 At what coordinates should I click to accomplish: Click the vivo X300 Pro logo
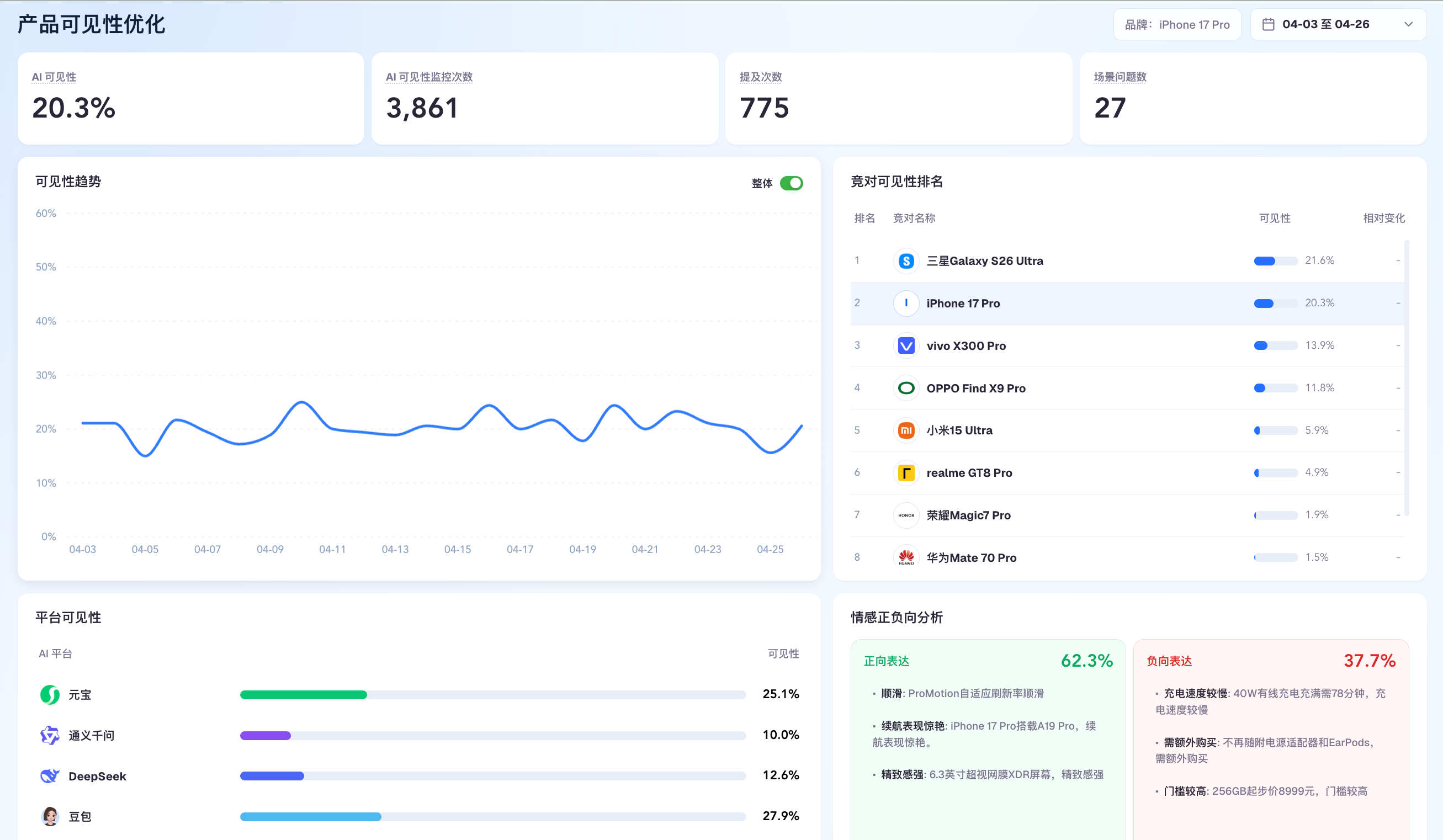(906, 346)
